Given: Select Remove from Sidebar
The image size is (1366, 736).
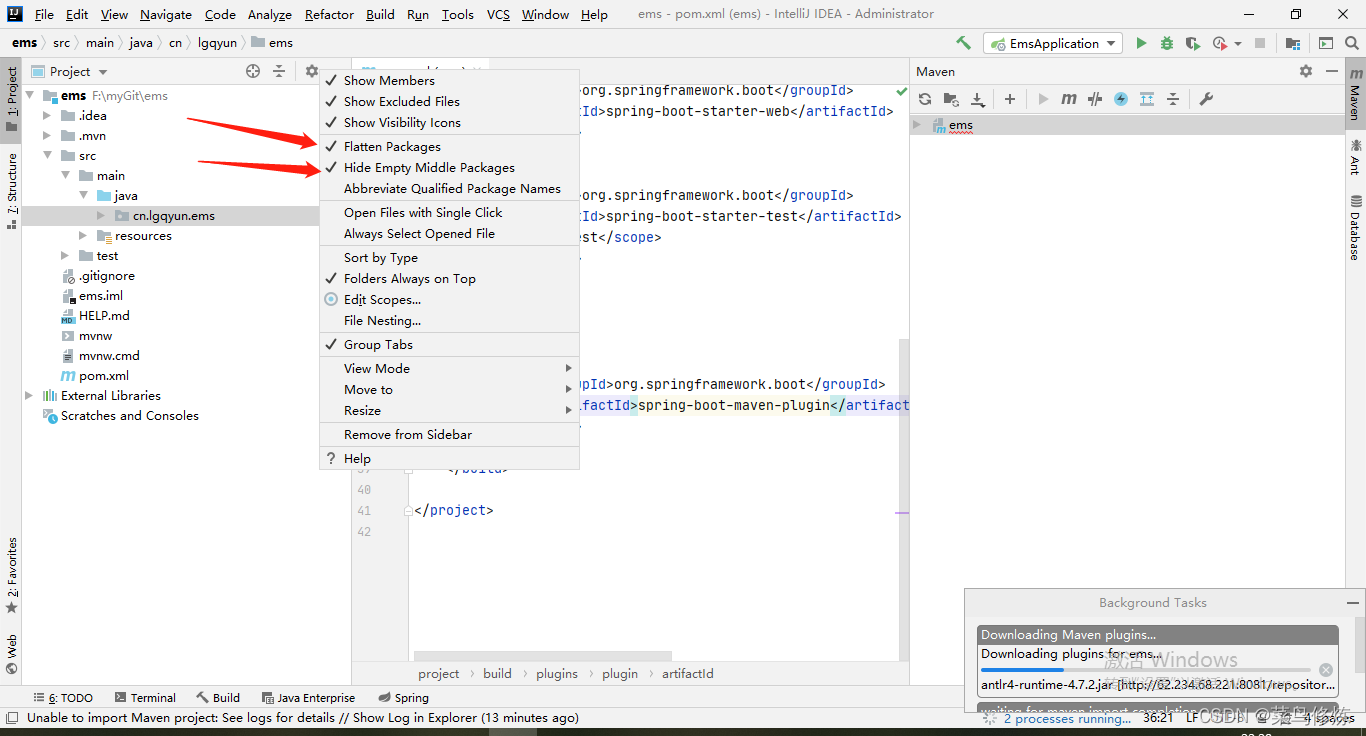Looking at the screenshot, I should 449,434.
